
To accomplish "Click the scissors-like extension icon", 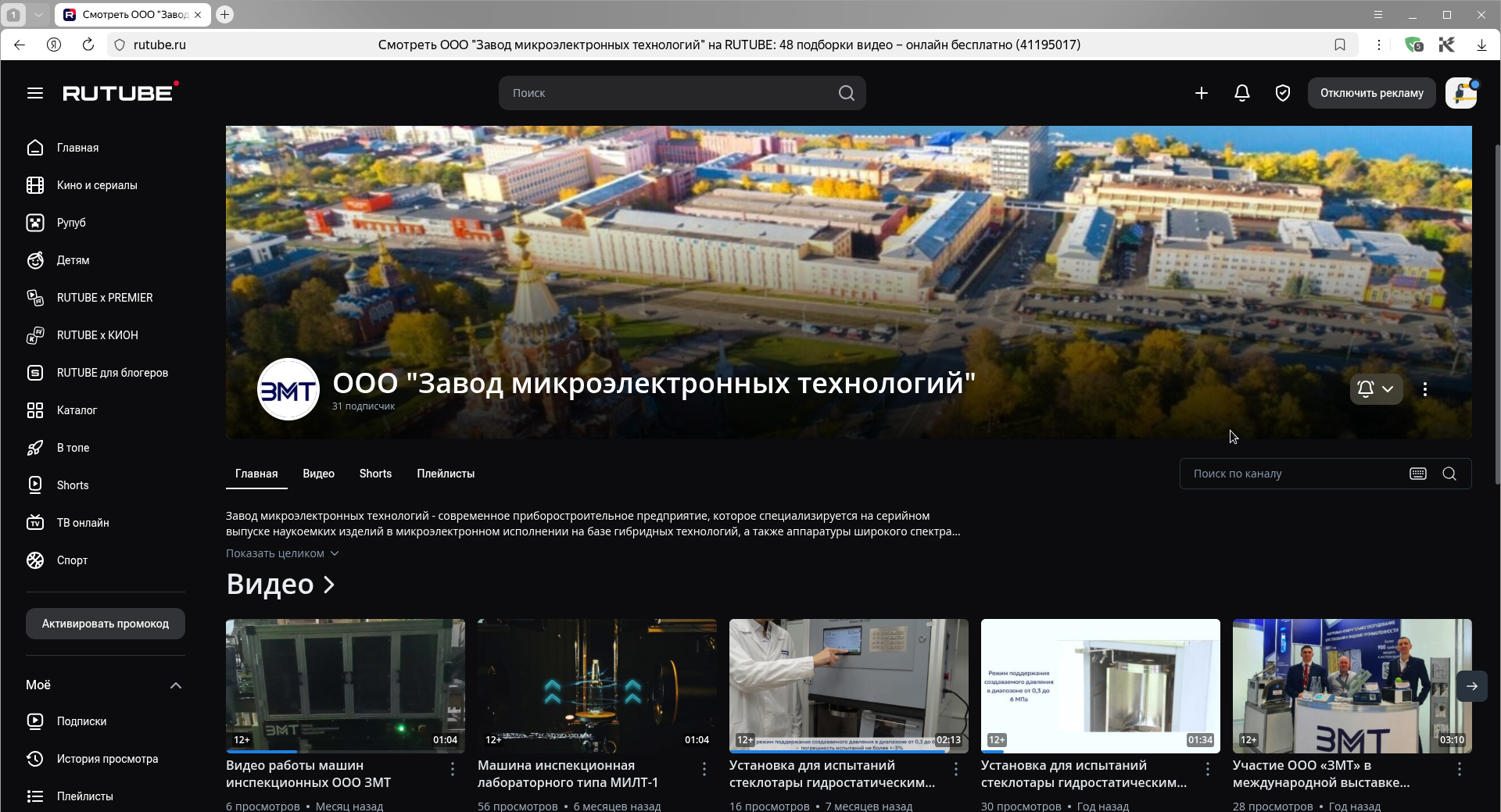I will [1447, 45].
